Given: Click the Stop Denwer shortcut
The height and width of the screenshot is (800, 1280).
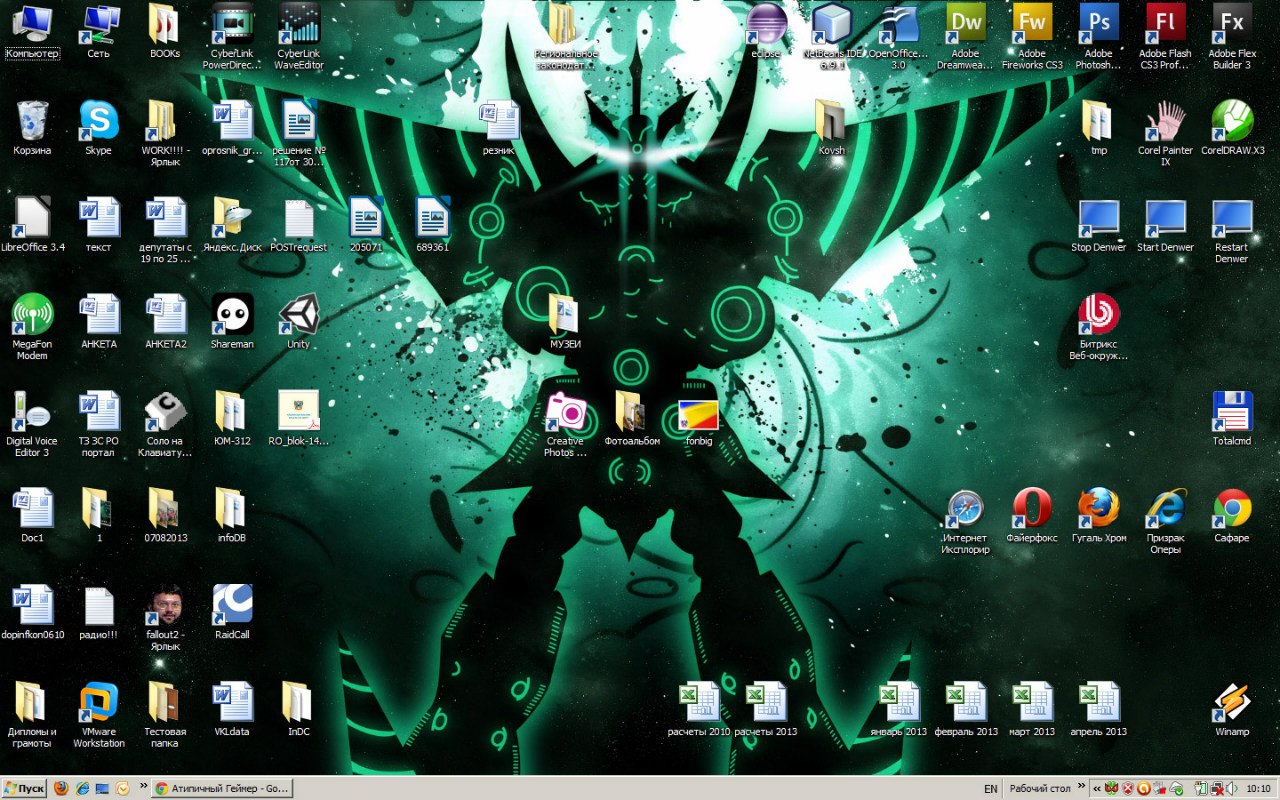Looking at the screenshot, I should click(x=1098, y=225).
